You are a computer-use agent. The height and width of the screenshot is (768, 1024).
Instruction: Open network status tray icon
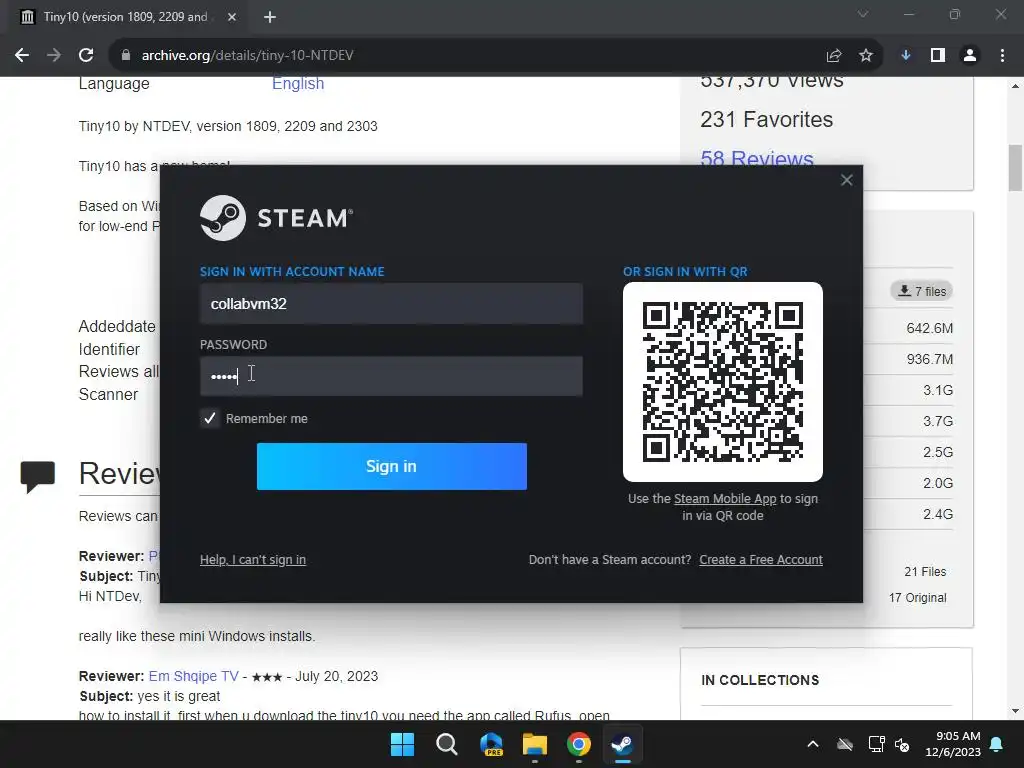(x=876, y=744)
